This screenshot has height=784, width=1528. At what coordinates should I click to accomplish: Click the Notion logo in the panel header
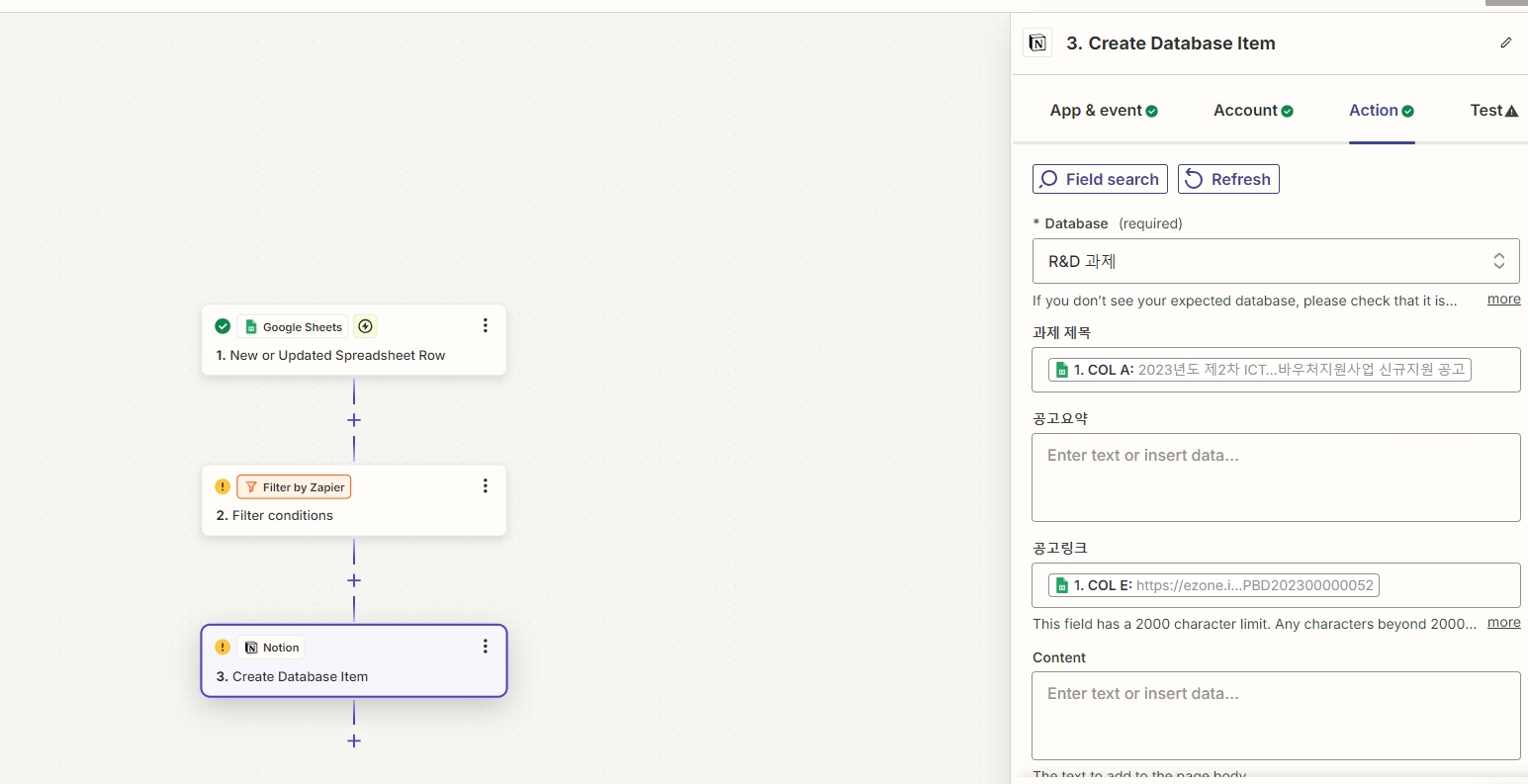pos(1037,44)
